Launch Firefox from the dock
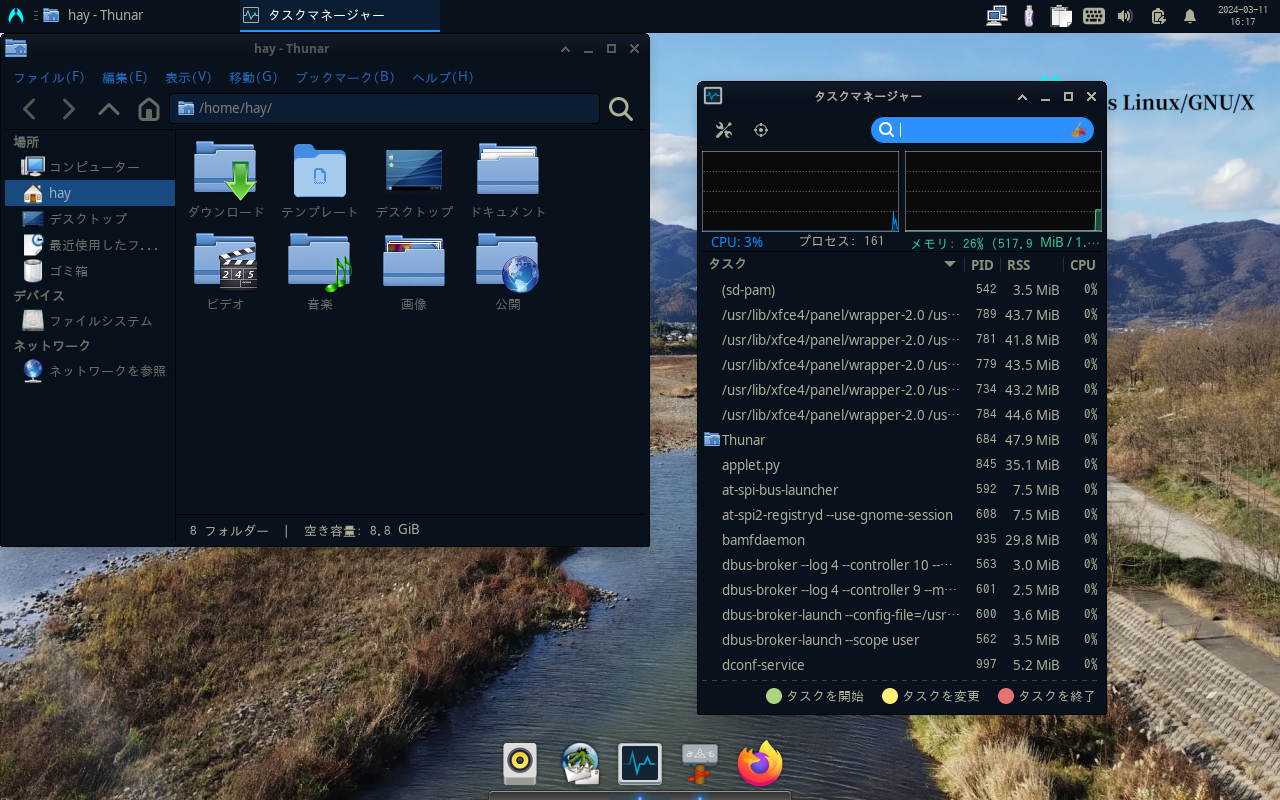Viewport: 1280px width, 800px height. pyautogui.click(x=760, y=764)
